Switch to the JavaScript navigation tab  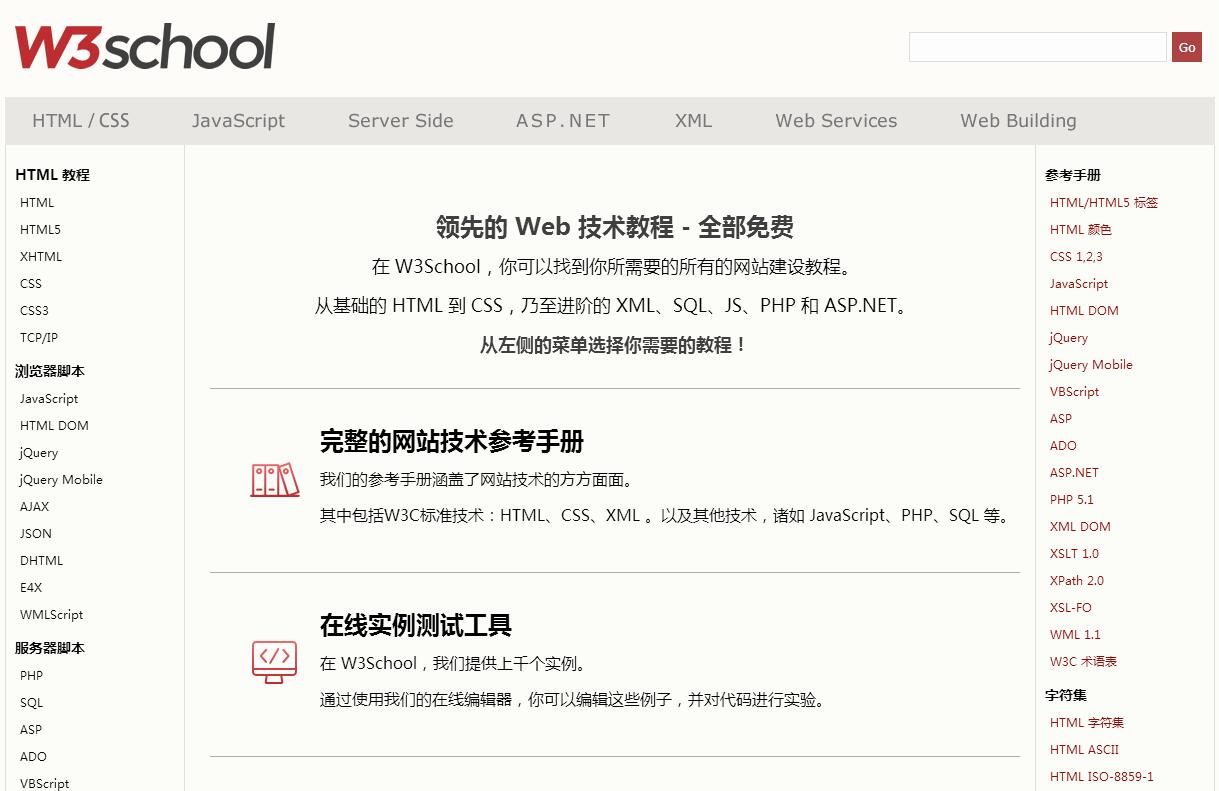(x=238, y=121)
